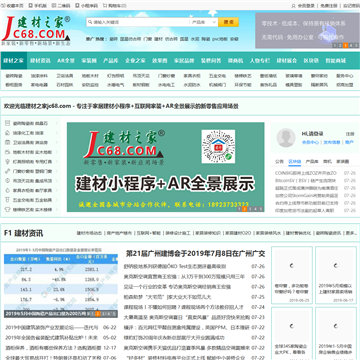360x360 pixels.
Task: Click the JC68.COM logo in header
Action: point(36,31)
